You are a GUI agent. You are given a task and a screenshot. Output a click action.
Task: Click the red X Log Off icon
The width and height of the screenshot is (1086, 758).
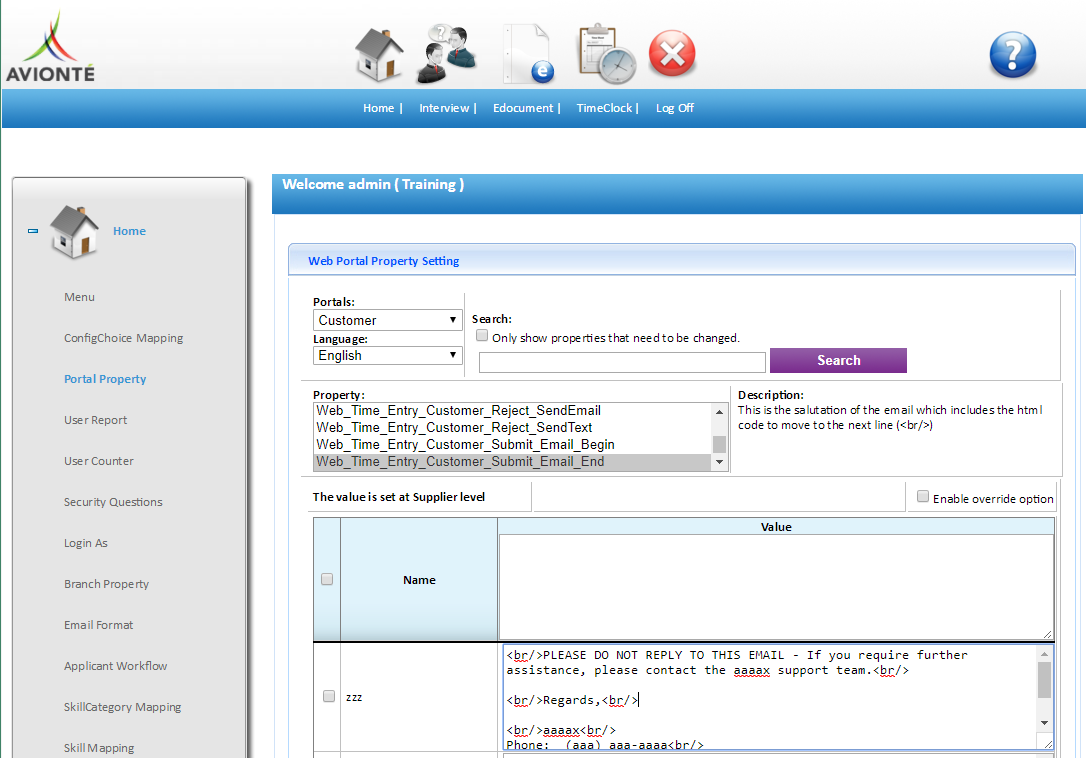point(672,54)
